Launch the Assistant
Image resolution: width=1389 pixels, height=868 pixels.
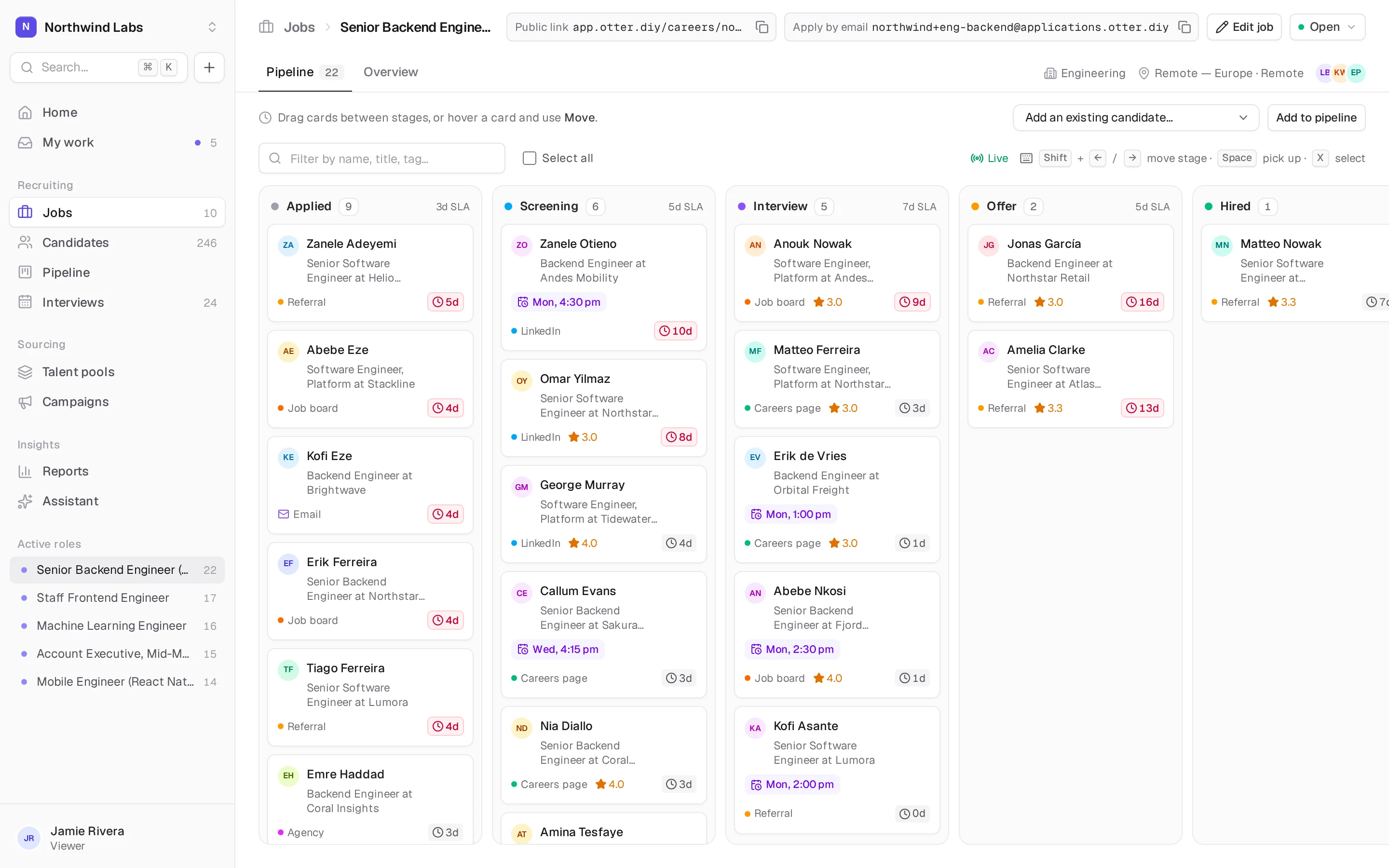[117, 501]
